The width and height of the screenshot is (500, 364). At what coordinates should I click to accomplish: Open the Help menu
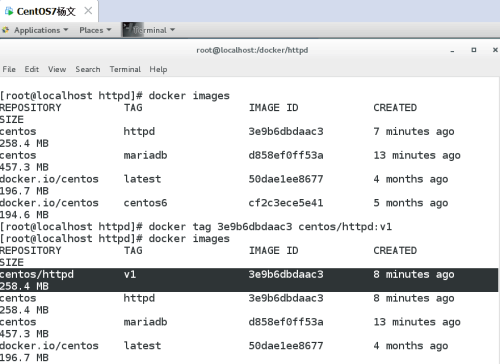click(x=158, y=69)
